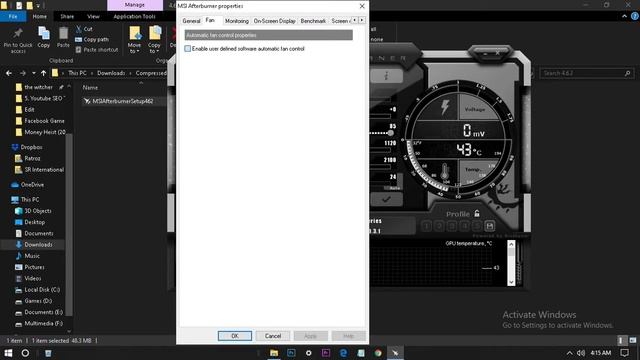Select Afterburner profile slot 3
The width and height of the screenshot is (640, 360).
coord(451,226)
